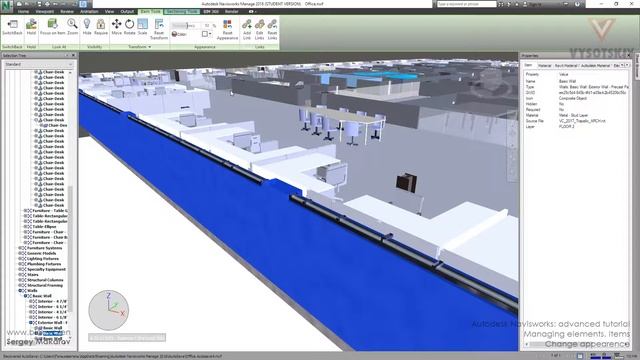Open the Output ribbon tab
Screen dimensions: 640x360
point(127,11)
